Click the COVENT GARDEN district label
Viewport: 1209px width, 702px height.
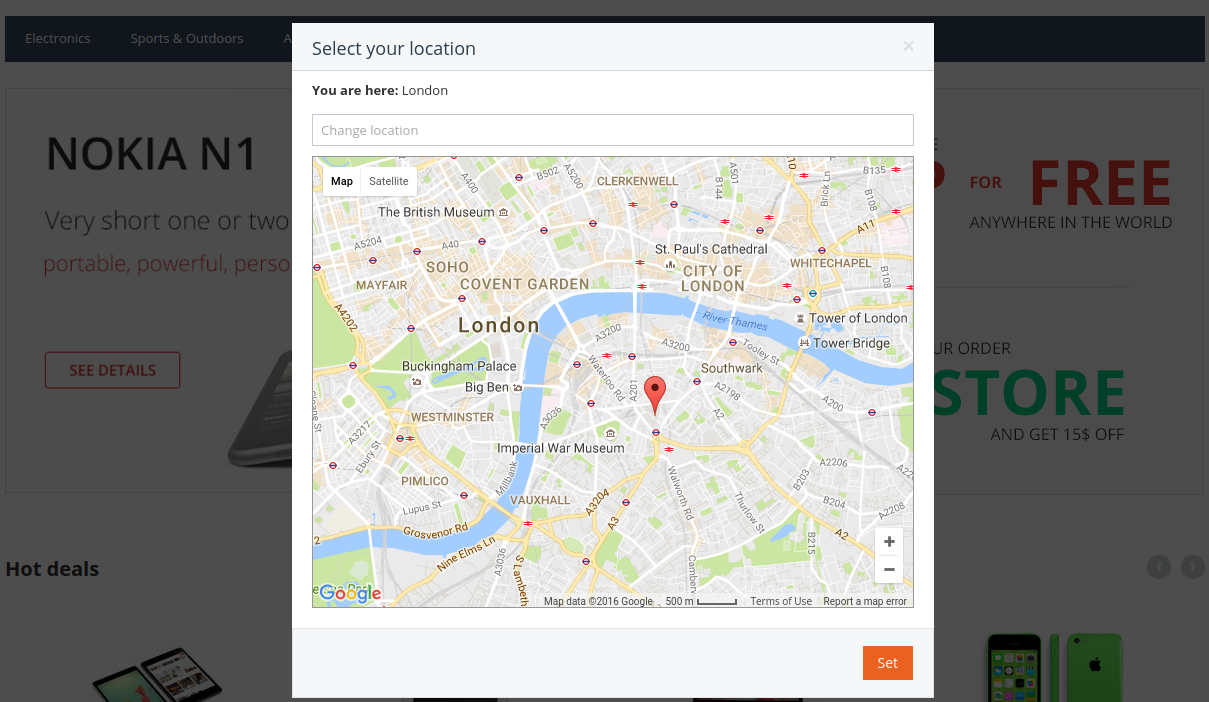click(x=525, y=284)
